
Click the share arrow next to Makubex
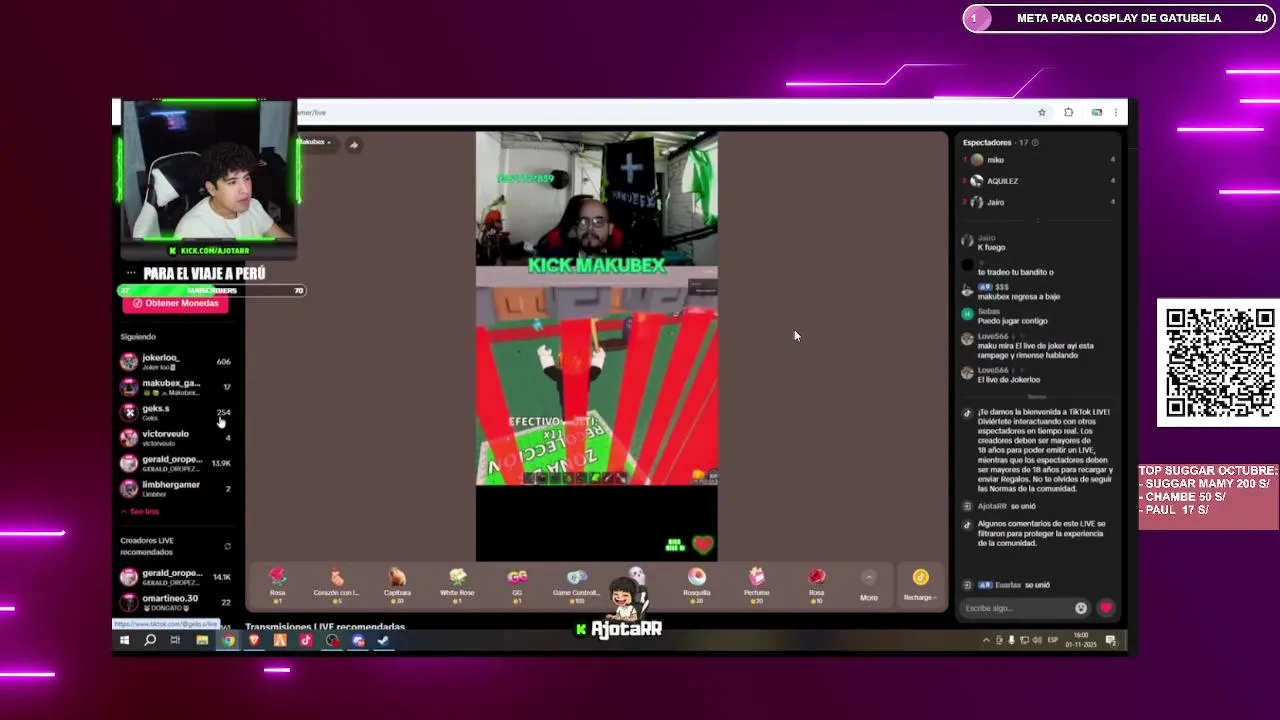(x=353, y=145)
